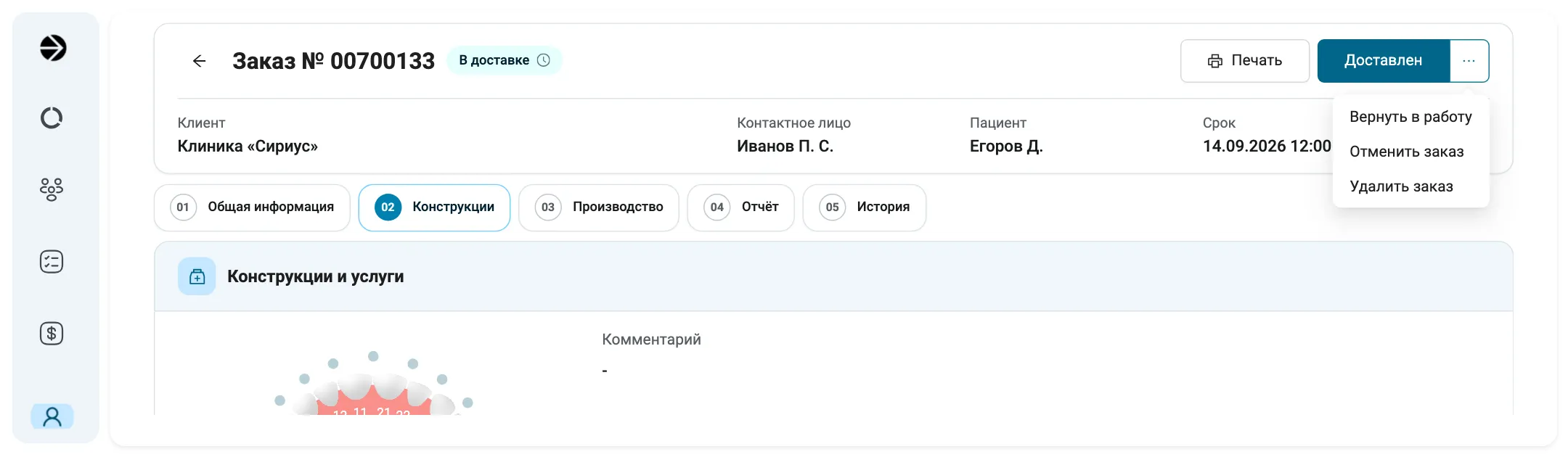
Task: Open the orders checklist icon in sidebar
Action: (x=52, y=261)
